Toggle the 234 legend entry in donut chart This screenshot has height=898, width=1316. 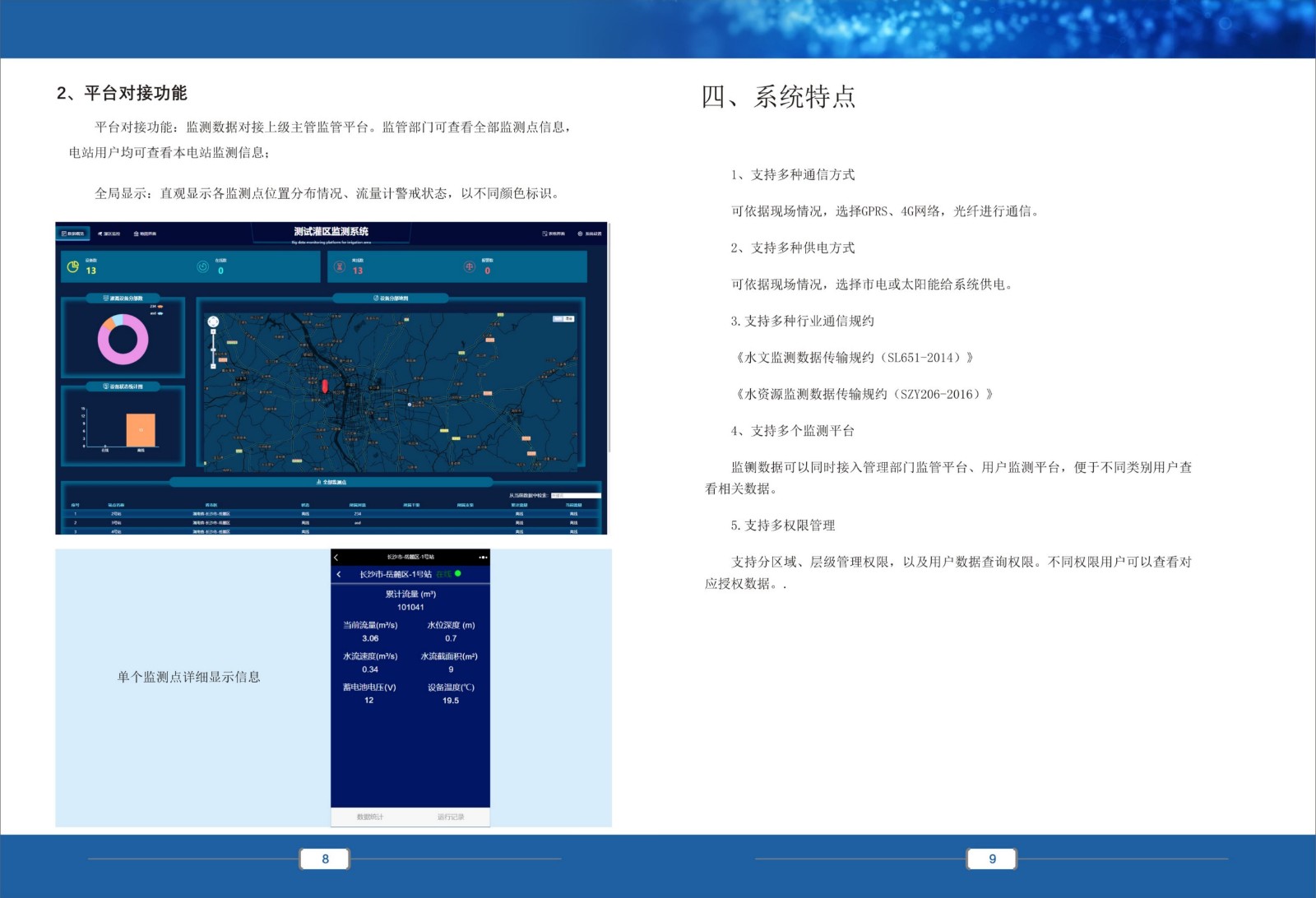pos(155,306)
